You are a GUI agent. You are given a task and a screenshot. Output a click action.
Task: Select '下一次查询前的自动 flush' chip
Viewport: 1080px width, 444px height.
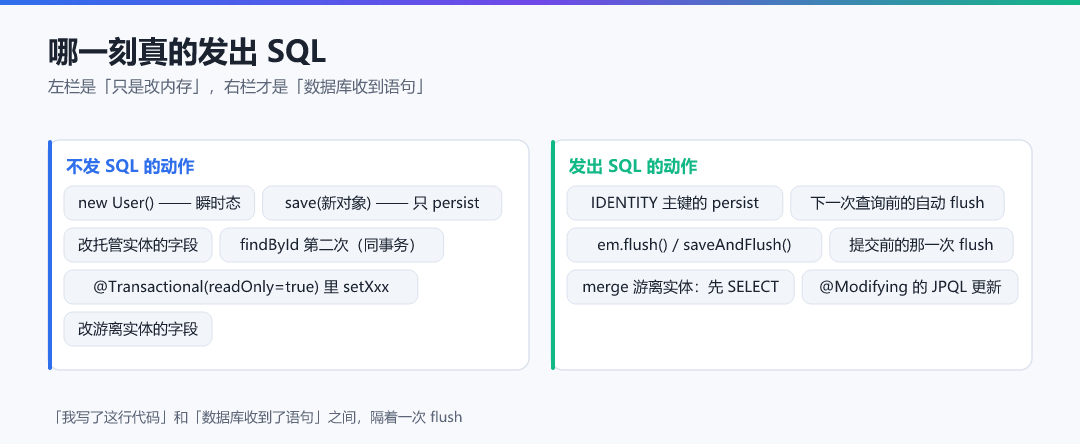tap(897, 203)
